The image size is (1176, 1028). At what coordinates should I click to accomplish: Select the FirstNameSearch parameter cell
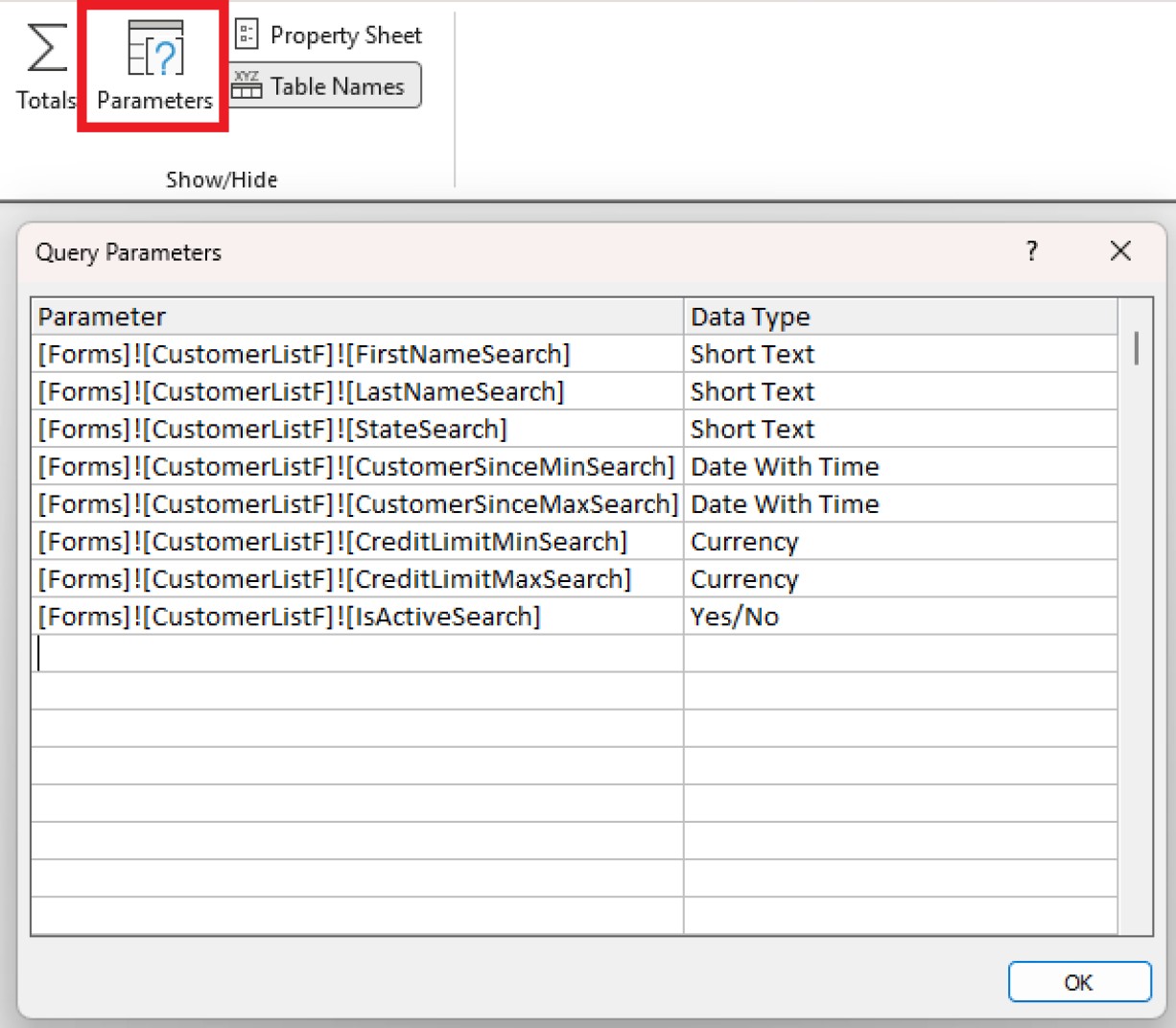pyautogui.click(x=358, y=354)
